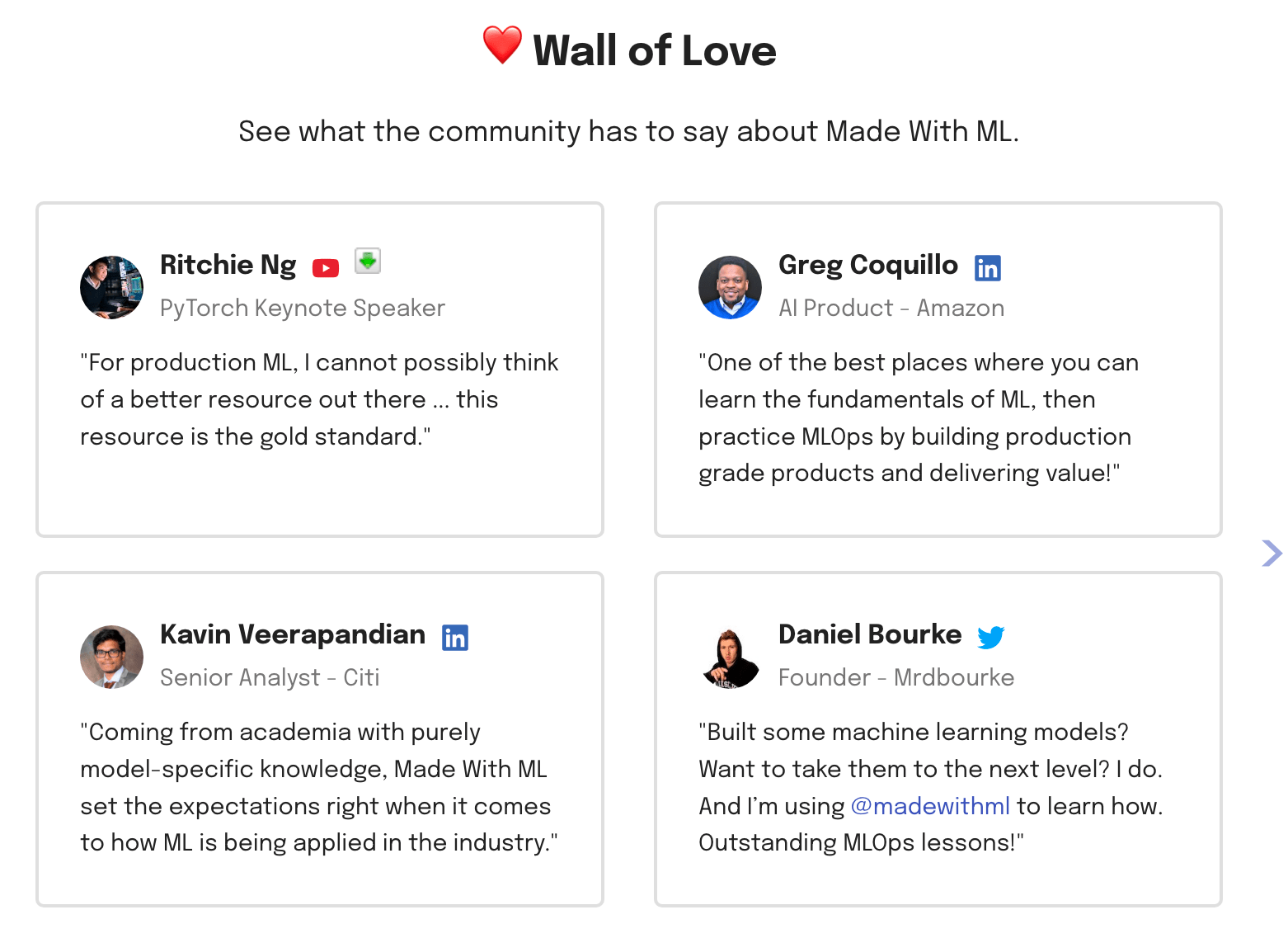This screenshot has height=938, width=1288.
Task: Open Greg Coquillo's LinkedIn profile icon
Action: point(987,267)
